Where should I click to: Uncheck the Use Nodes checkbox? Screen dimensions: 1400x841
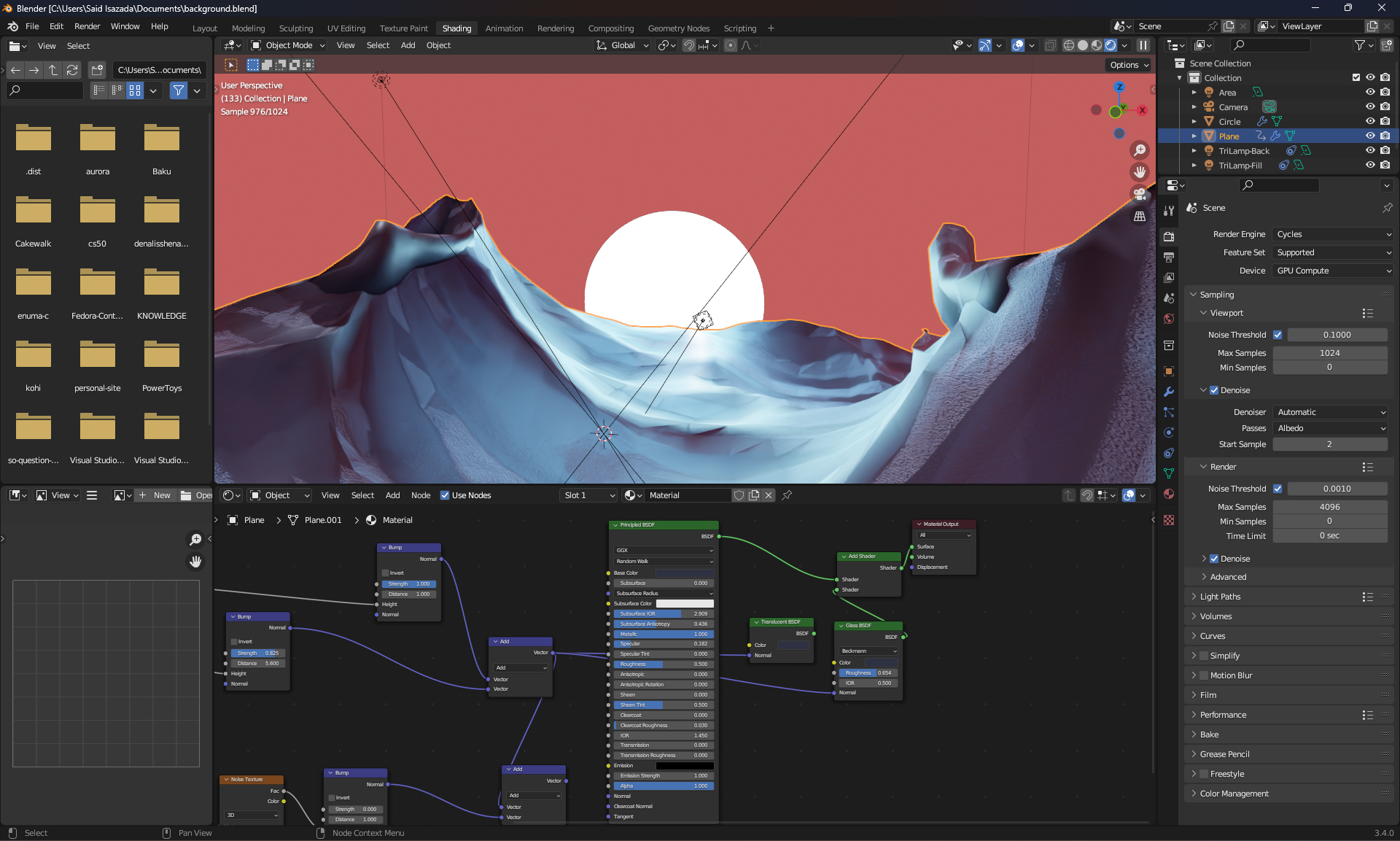pos(445,495)
